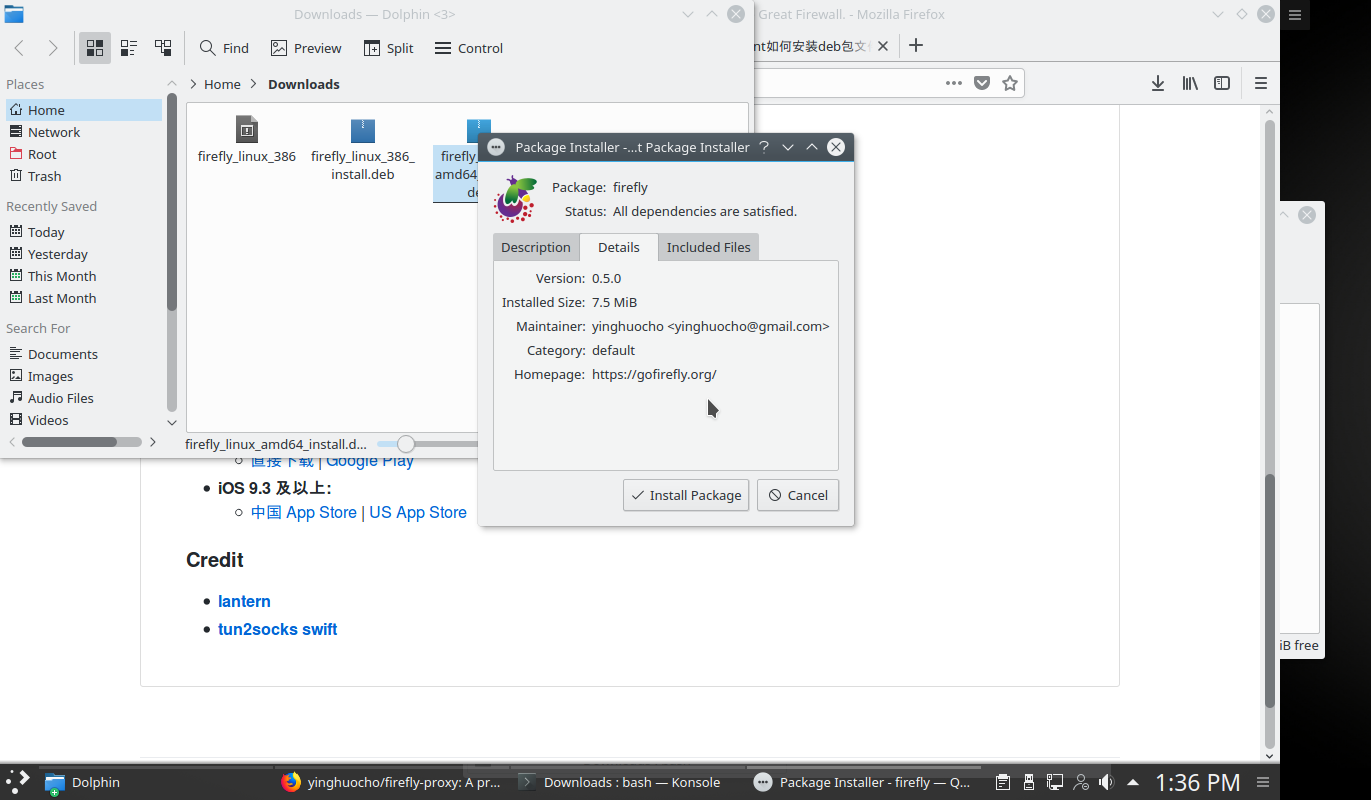Open the US App Store link
Image resolution: width=1371 pixels, height=800 pixels.
point(417,512)
